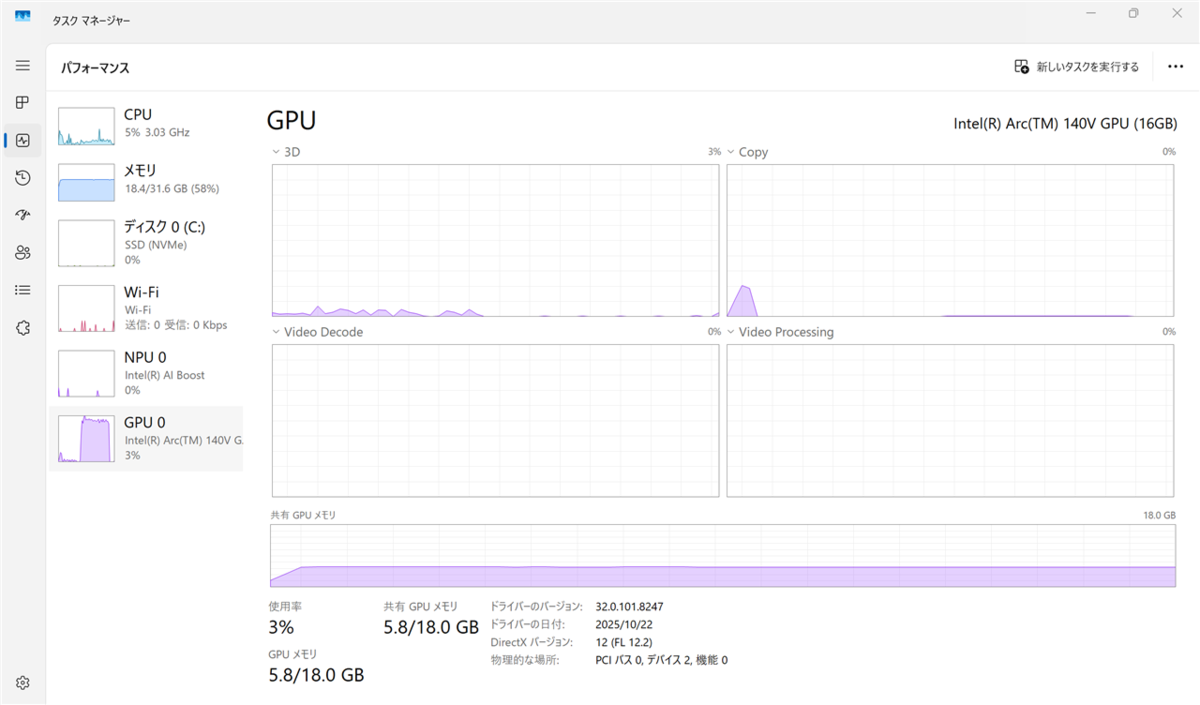1200x705 pixels.
Task: Open the Copy engine dropdown chevron
Action: [730, 152]
